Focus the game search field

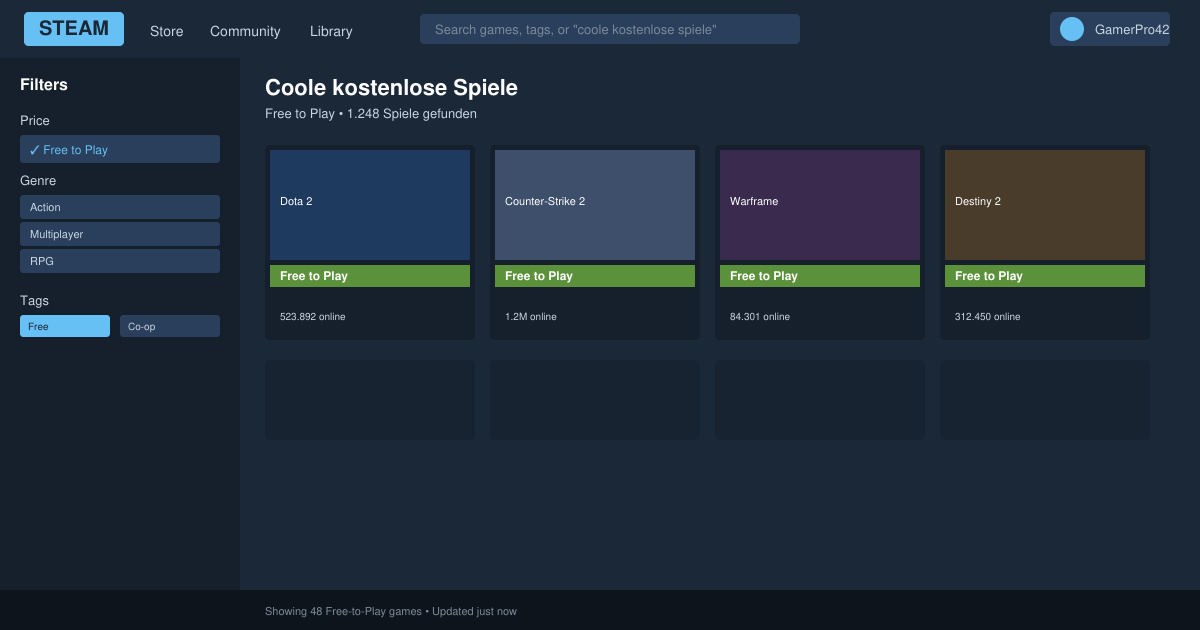coord(610,29)
